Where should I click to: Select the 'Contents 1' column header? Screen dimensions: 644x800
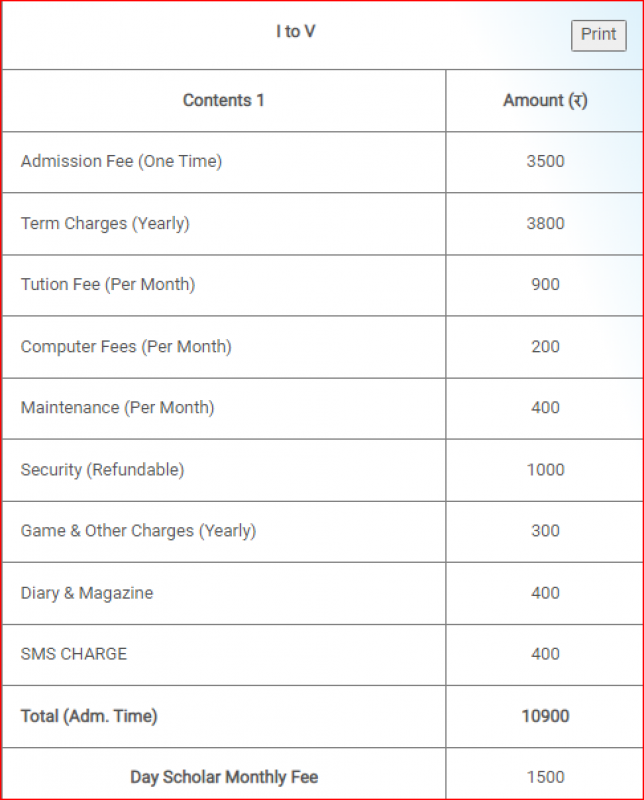click(x=224, y=100)
